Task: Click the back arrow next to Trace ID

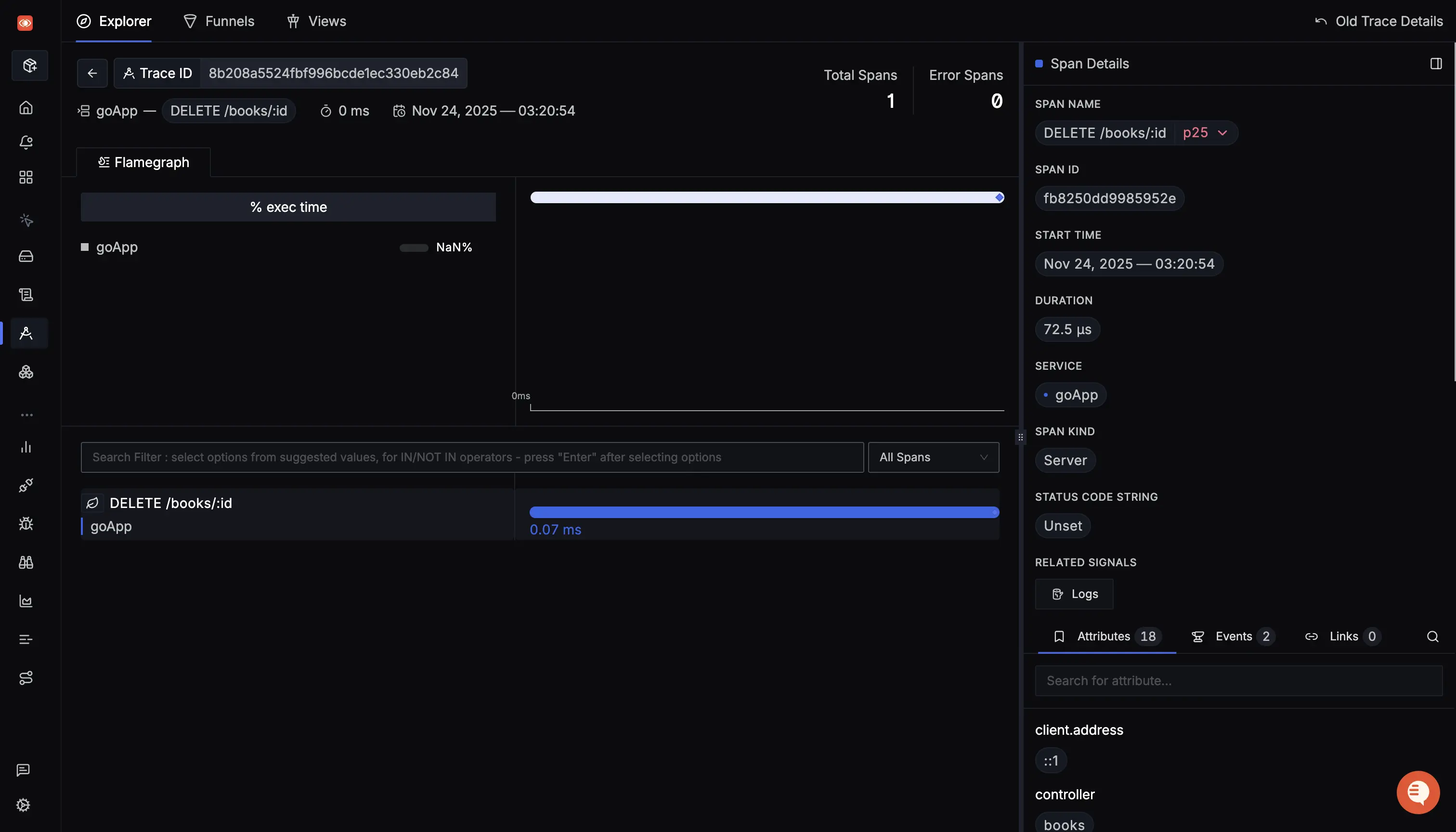Action: [x=92, y=73]
